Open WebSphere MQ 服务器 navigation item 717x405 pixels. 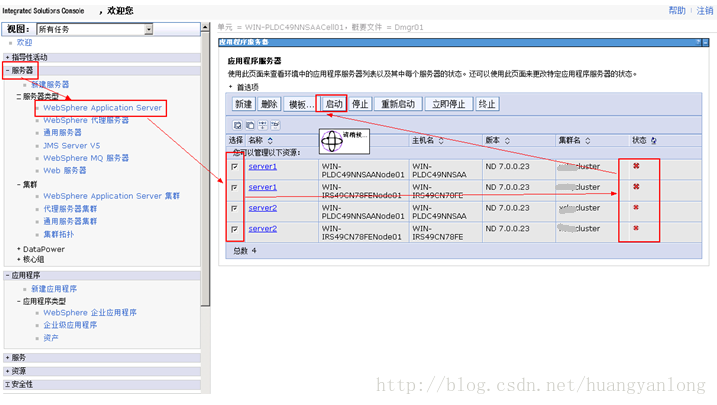[86, 158]
